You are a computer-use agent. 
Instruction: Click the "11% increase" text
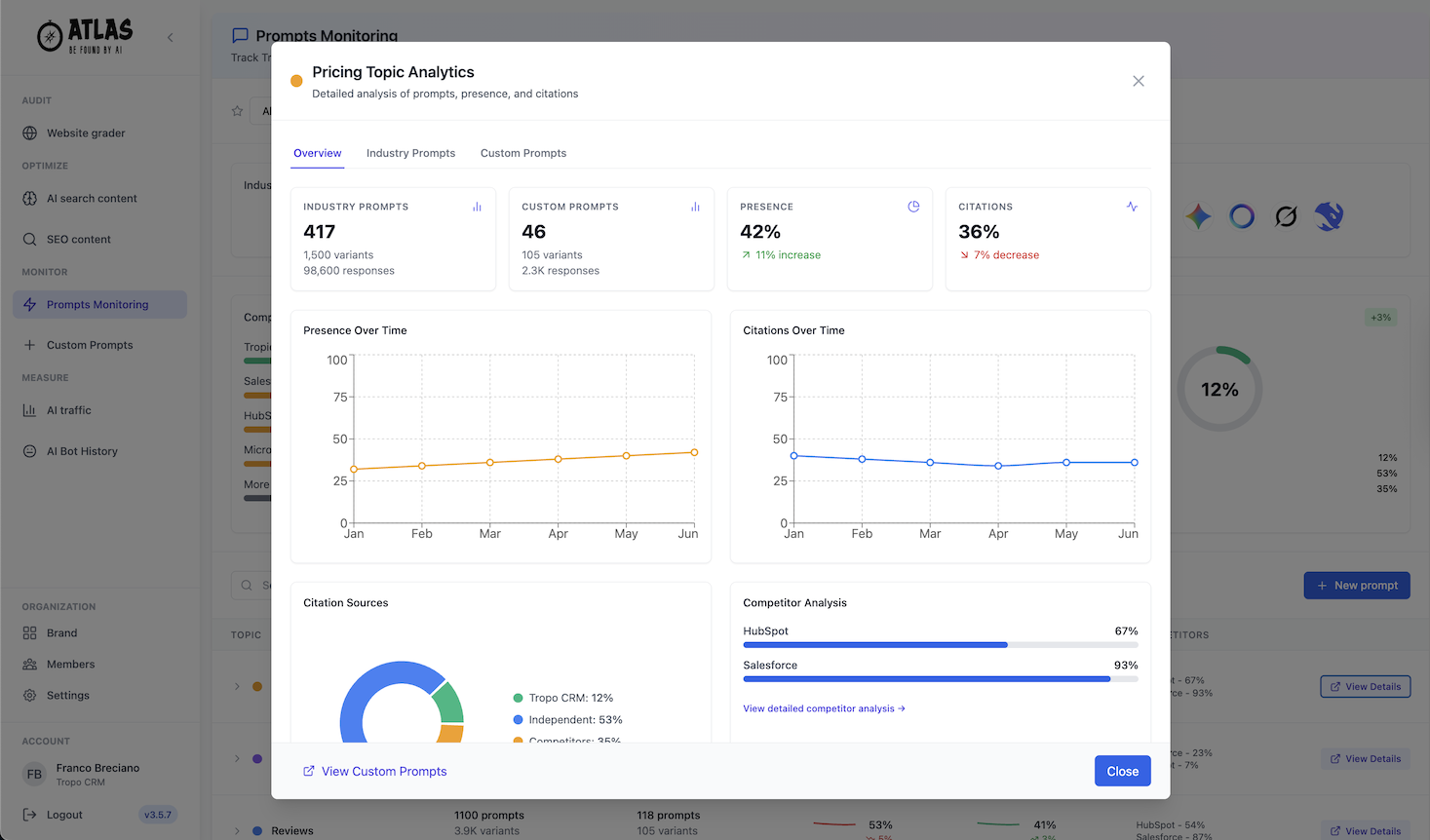[788, 255]
